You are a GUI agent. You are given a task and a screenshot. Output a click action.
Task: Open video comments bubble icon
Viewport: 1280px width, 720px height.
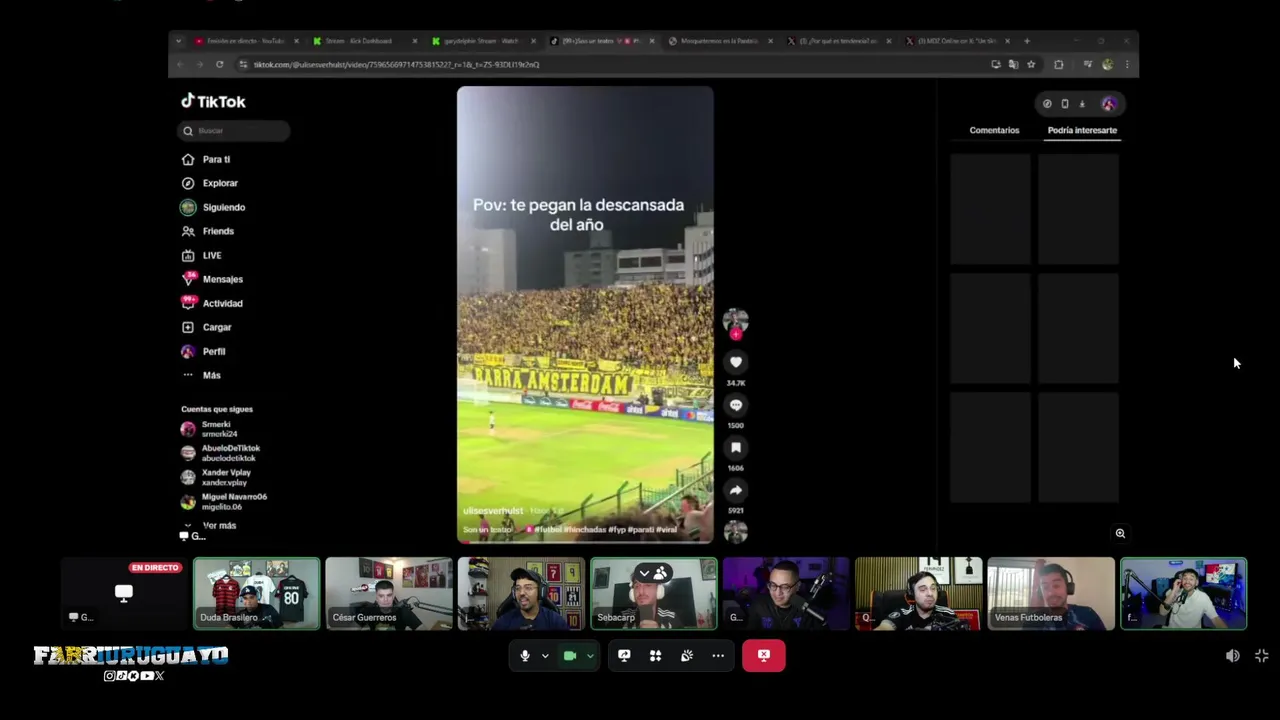(736, 405)
